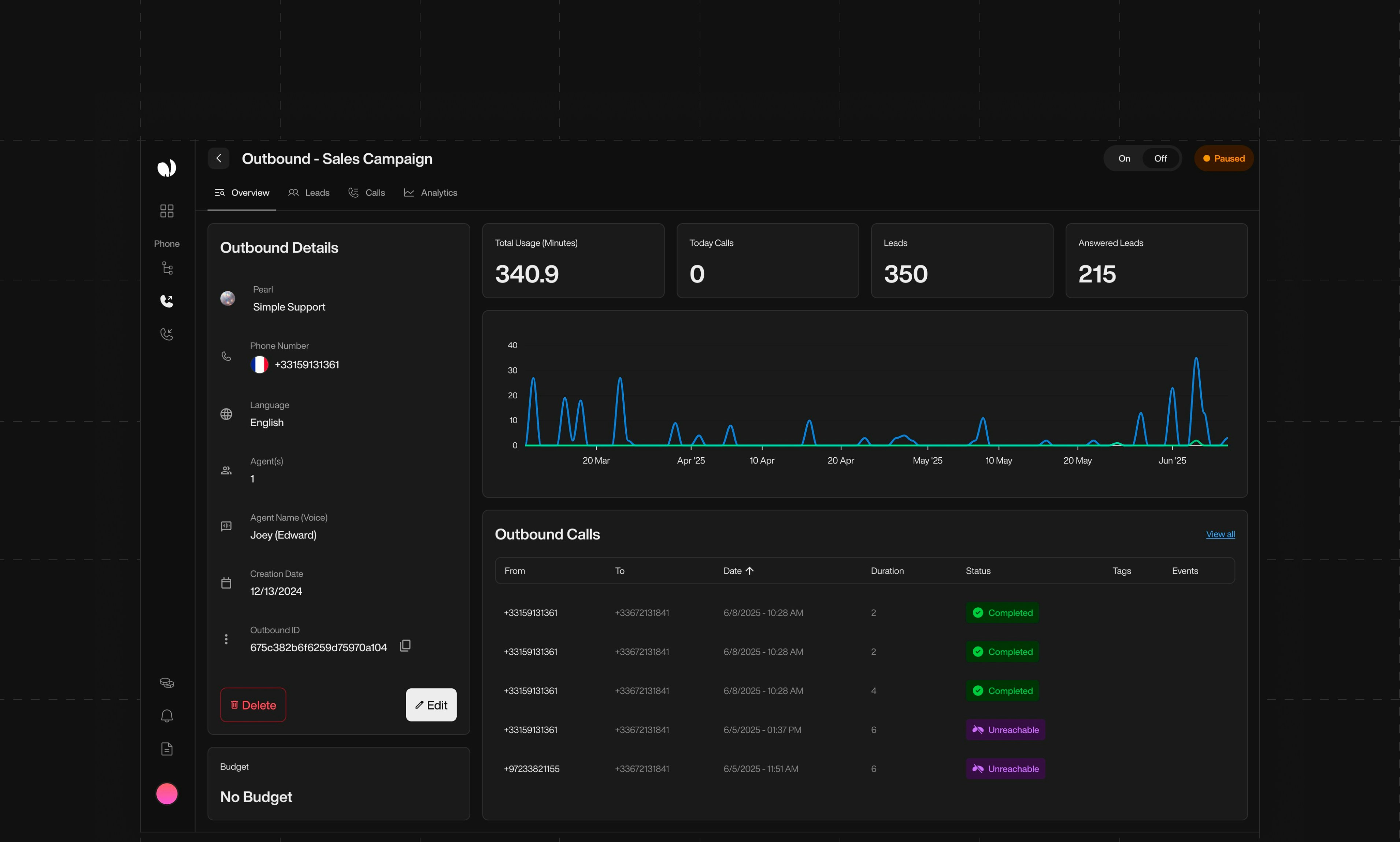This screenshot has height=842, width=1400.
Task: Open the call flow icon under Phone
Action: (166, 267)
